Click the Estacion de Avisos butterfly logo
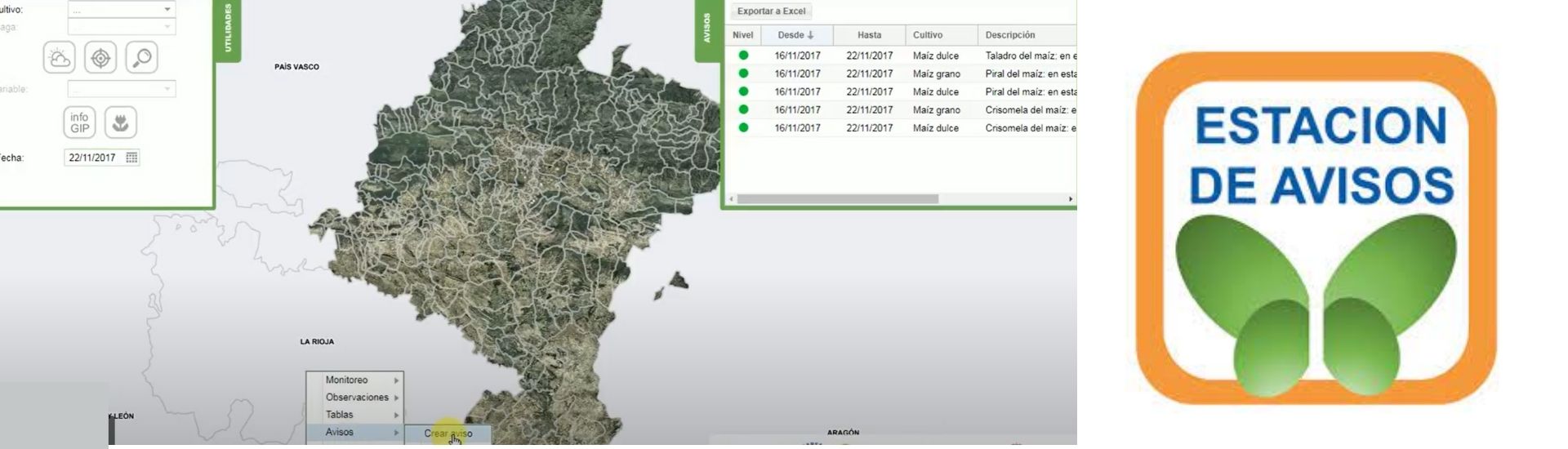Viewport: 1568px width, 449px height. (x=1316, y=227)
